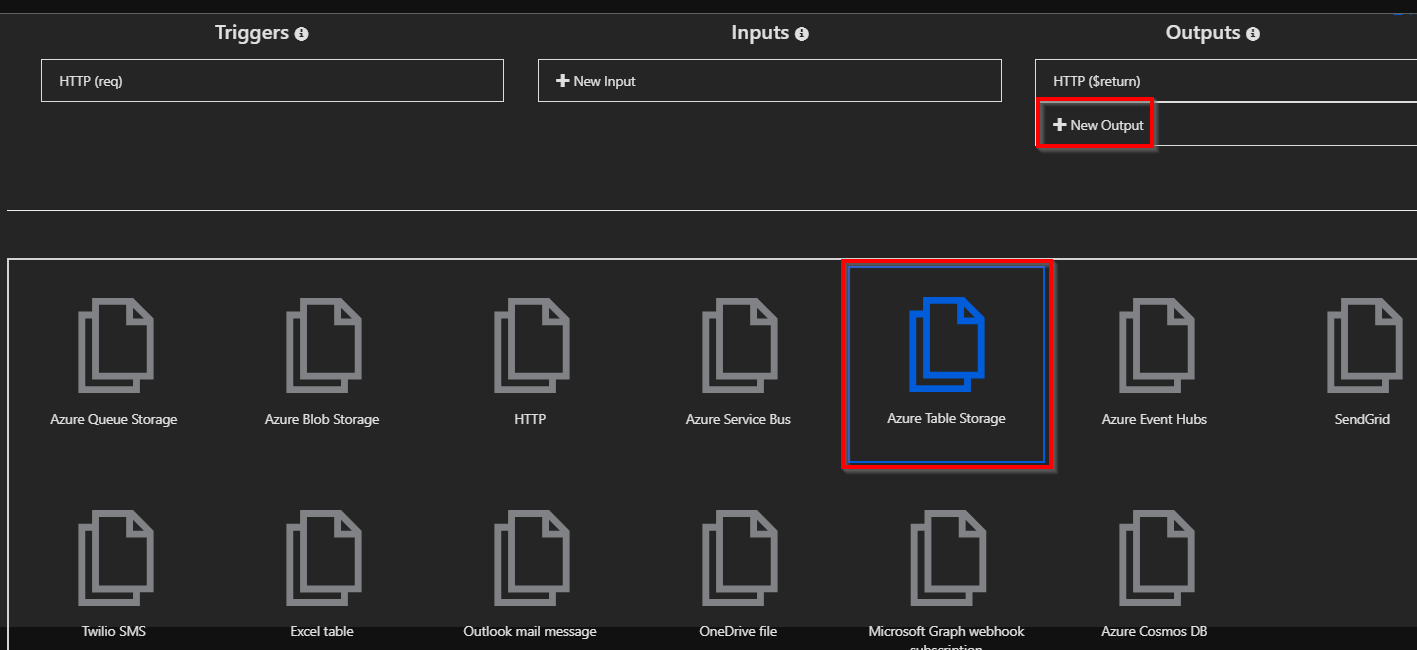This screenshot has height=650, width=1417.
Task: Choose the Outlook mail message icon
Action: (x=530, y=558)
